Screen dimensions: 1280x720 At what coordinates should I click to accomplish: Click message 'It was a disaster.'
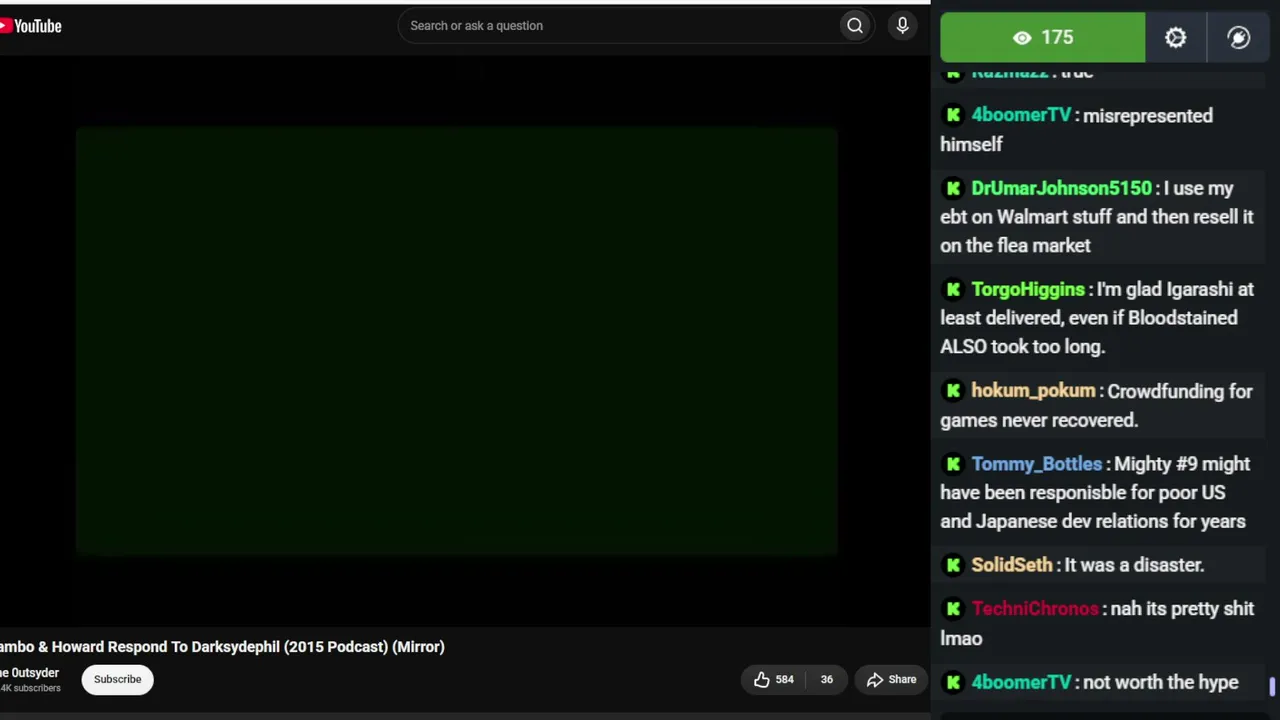click(x=1134, y=565)
